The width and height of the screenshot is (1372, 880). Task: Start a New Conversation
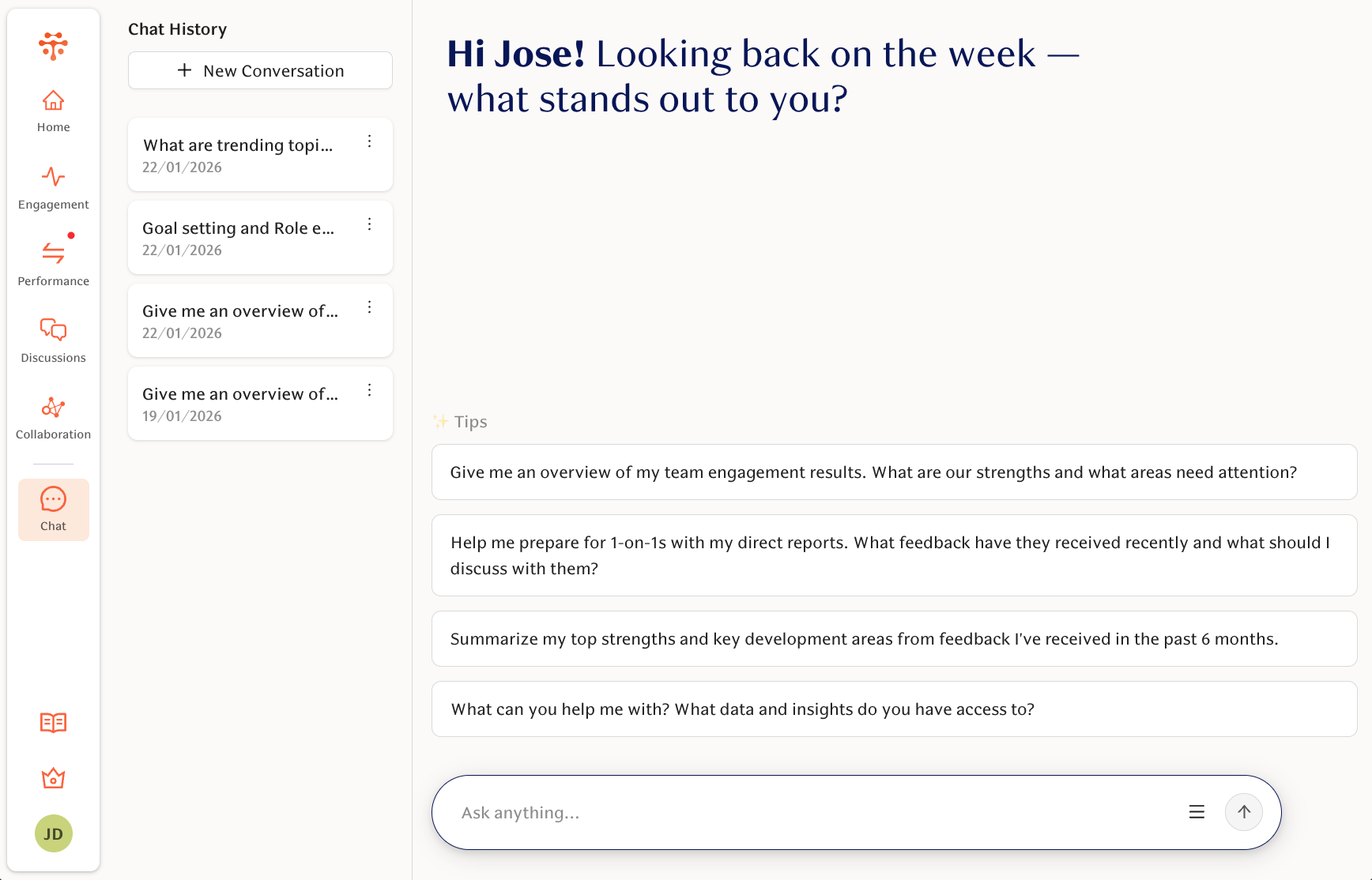click(259, 70)
